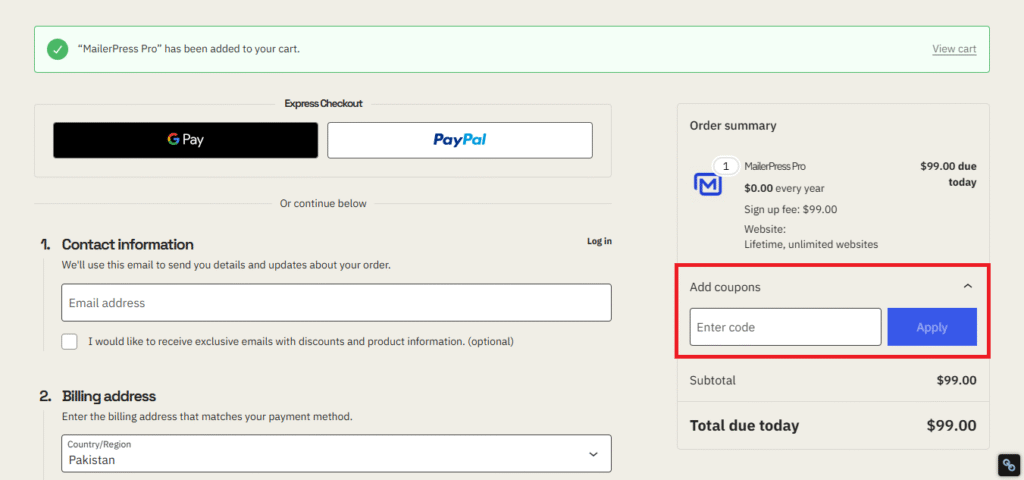Click the Log in link
The image size is (1024, 480).
pyautogui.click(x=599, y=241)
